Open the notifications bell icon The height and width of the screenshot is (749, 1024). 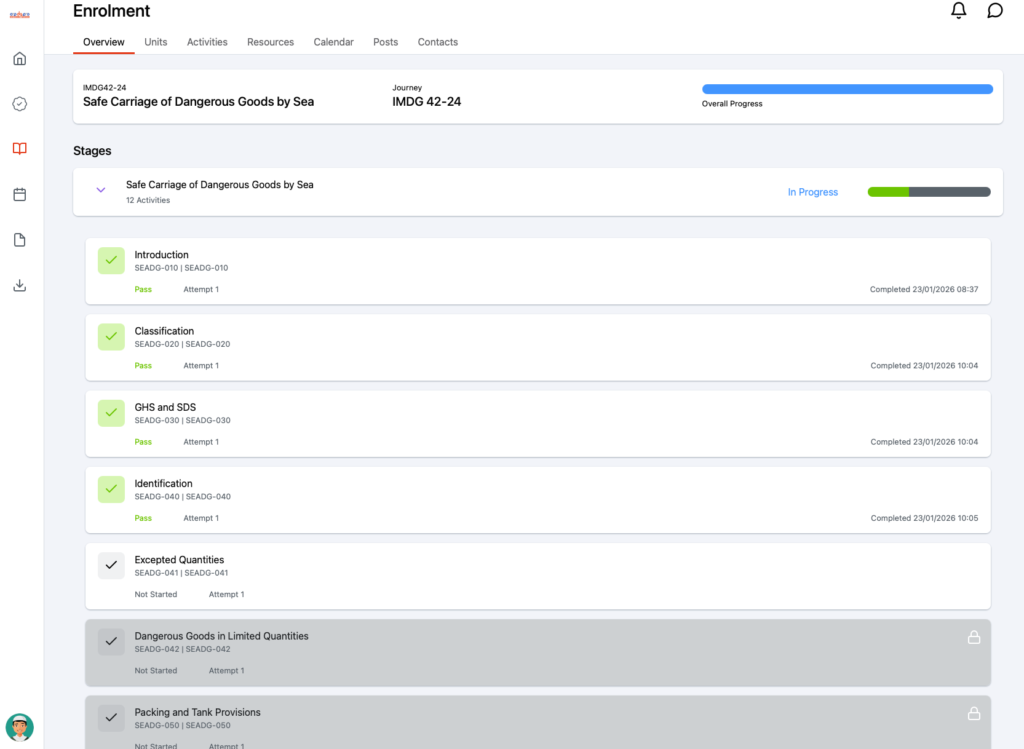point(958,11)
